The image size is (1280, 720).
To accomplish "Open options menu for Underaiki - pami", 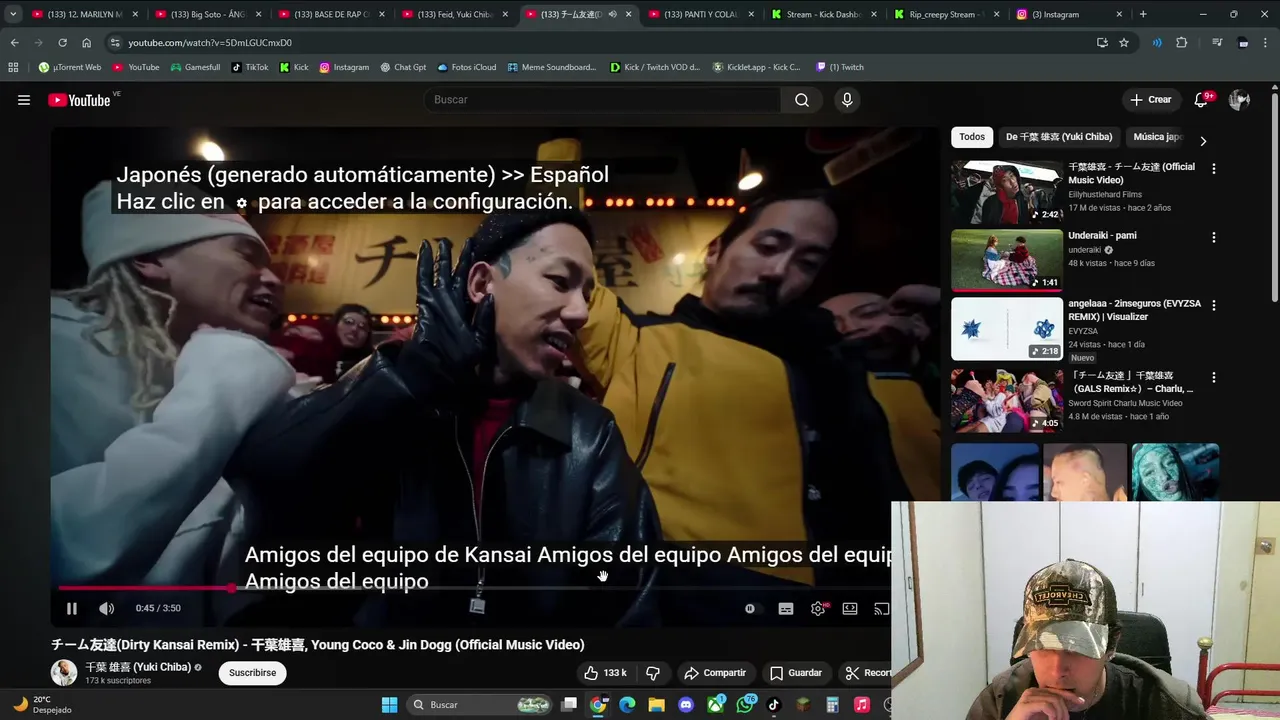I will click(x=1214, y=238).
